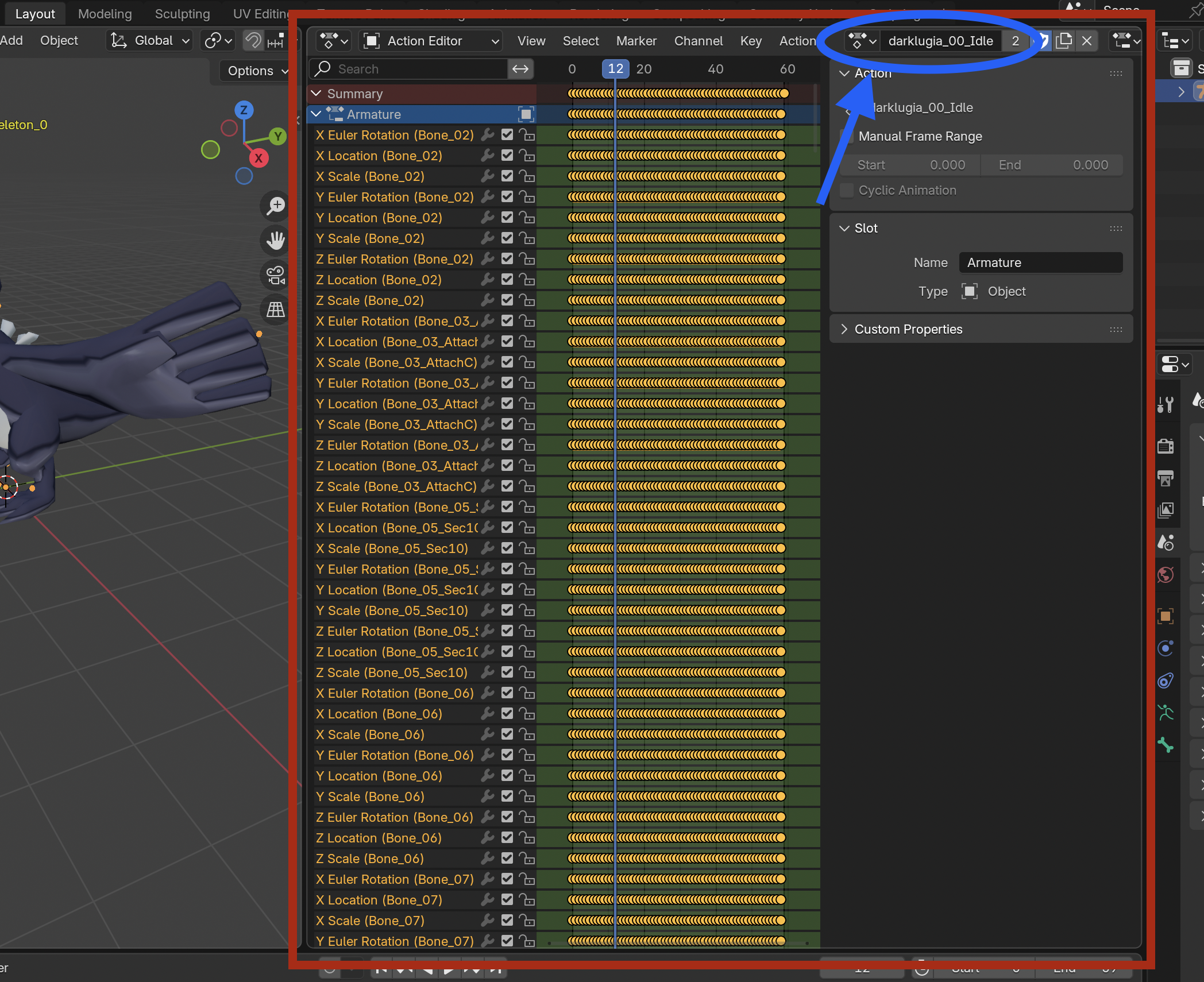The height and width of the screenshot is (982, 1204).
Task: Click the action user count button 2
Action: 1016,41
